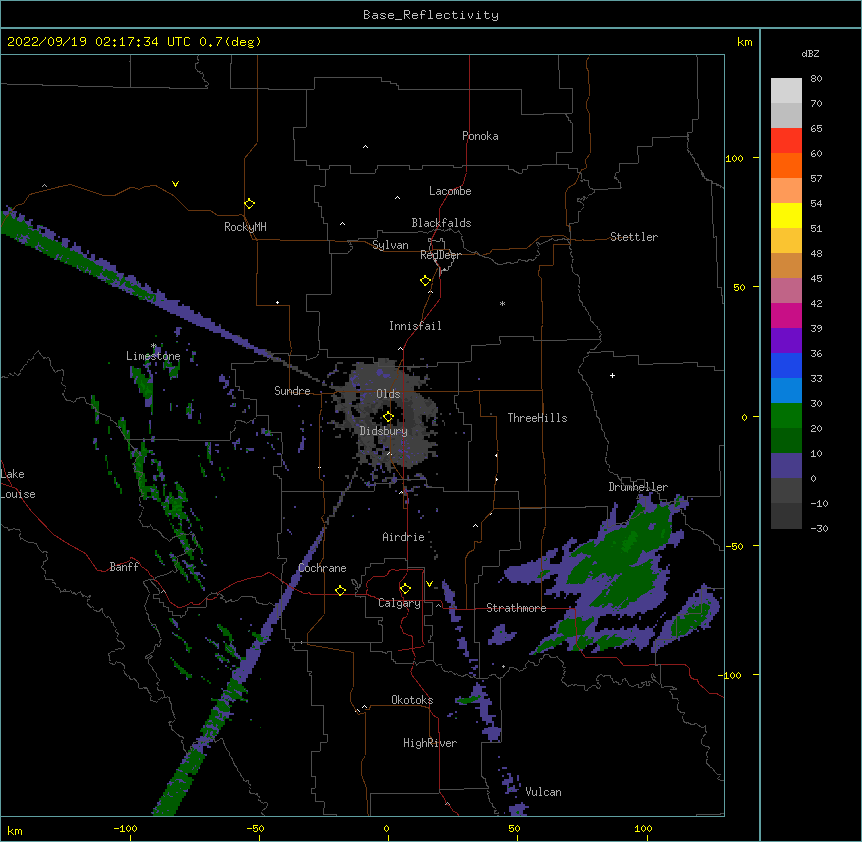Click the Vulcan town label
Screen dimensions: 862x842
point(543,792)
